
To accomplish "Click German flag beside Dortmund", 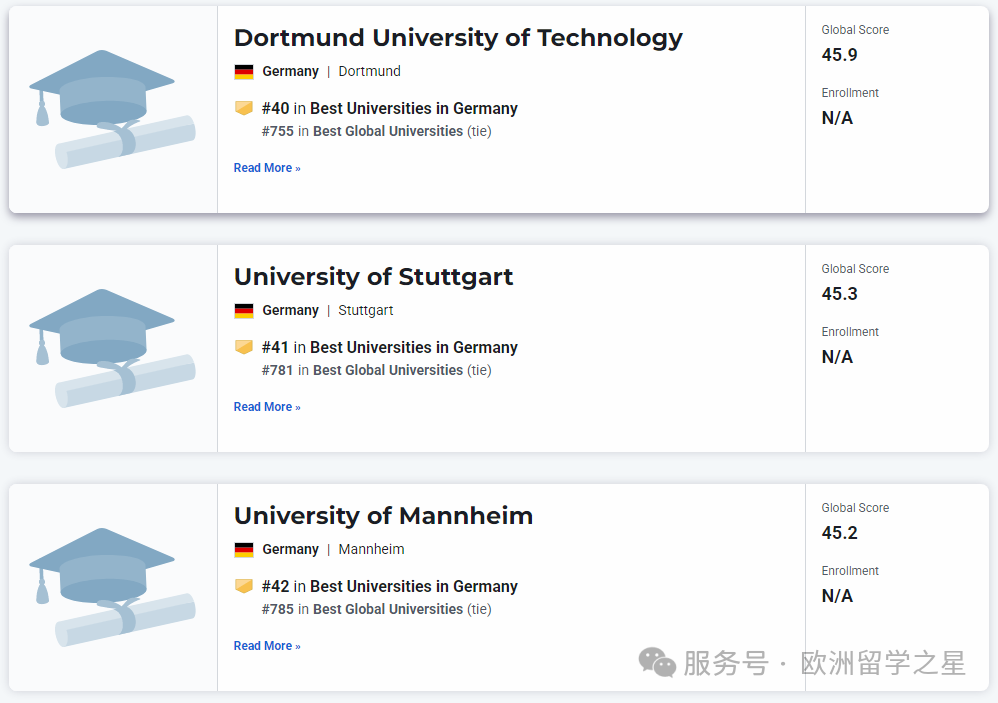I will point(244,72).
